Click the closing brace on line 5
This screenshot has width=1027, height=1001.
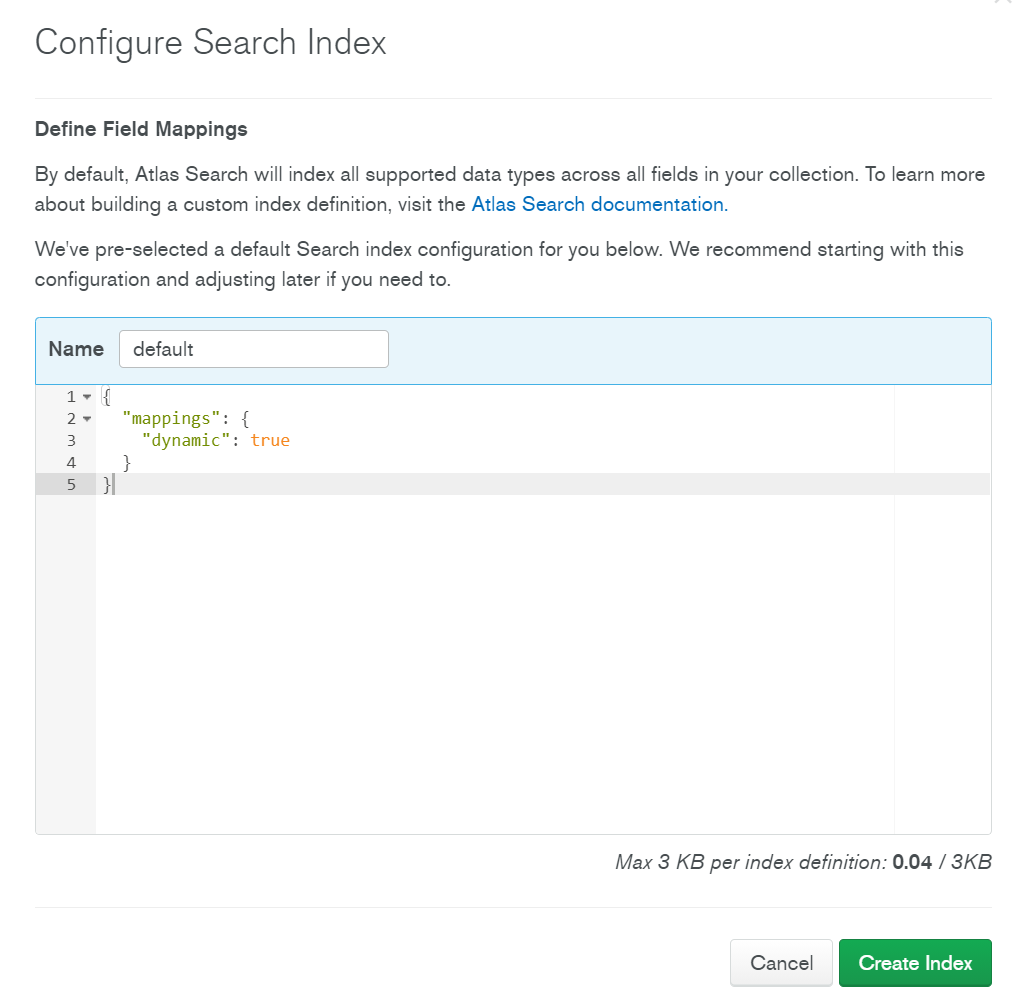point(107,484)
